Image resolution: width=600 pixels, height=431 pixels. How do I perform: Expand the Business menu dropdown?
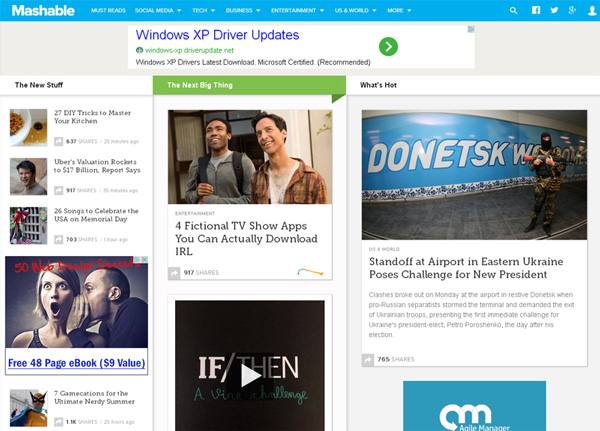point(243,10)
